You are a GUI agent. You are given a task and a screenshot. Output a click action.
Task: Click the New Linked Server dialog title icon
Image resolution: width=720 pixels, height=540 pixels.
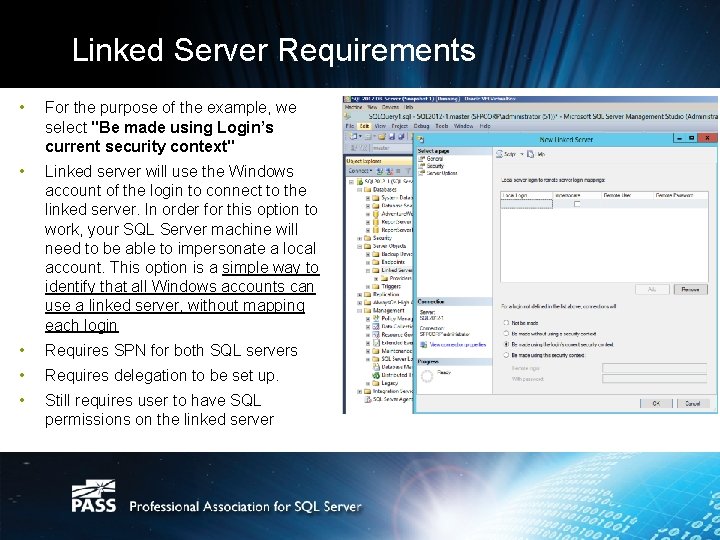coord(420,139)
